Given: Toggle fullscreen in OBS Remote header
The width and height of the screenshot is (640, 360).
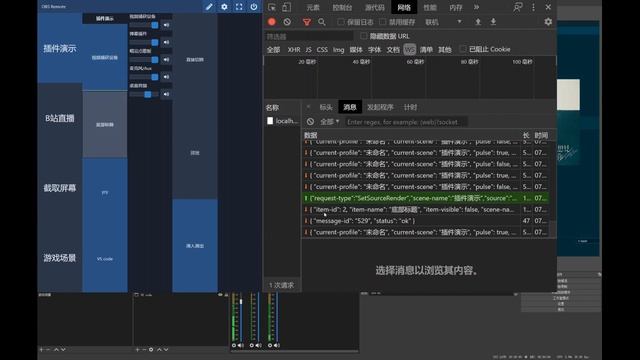Looking at the screenshot, I should tap(239, 7).
